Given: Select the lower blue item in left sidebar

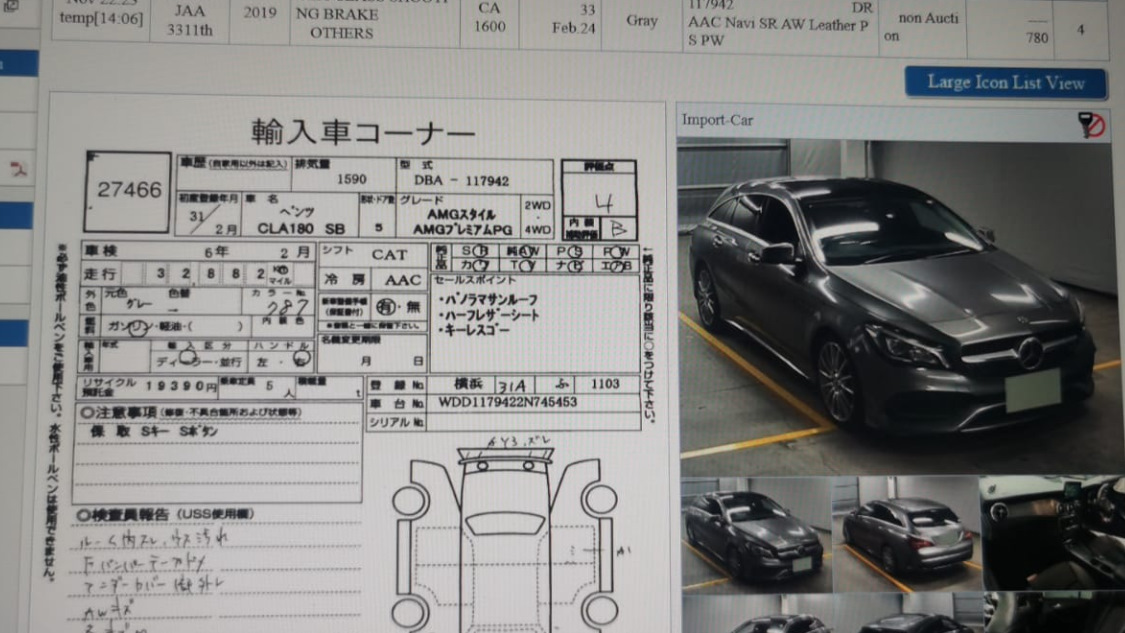Looking at the screenshot, I should (x=14, y=334).
